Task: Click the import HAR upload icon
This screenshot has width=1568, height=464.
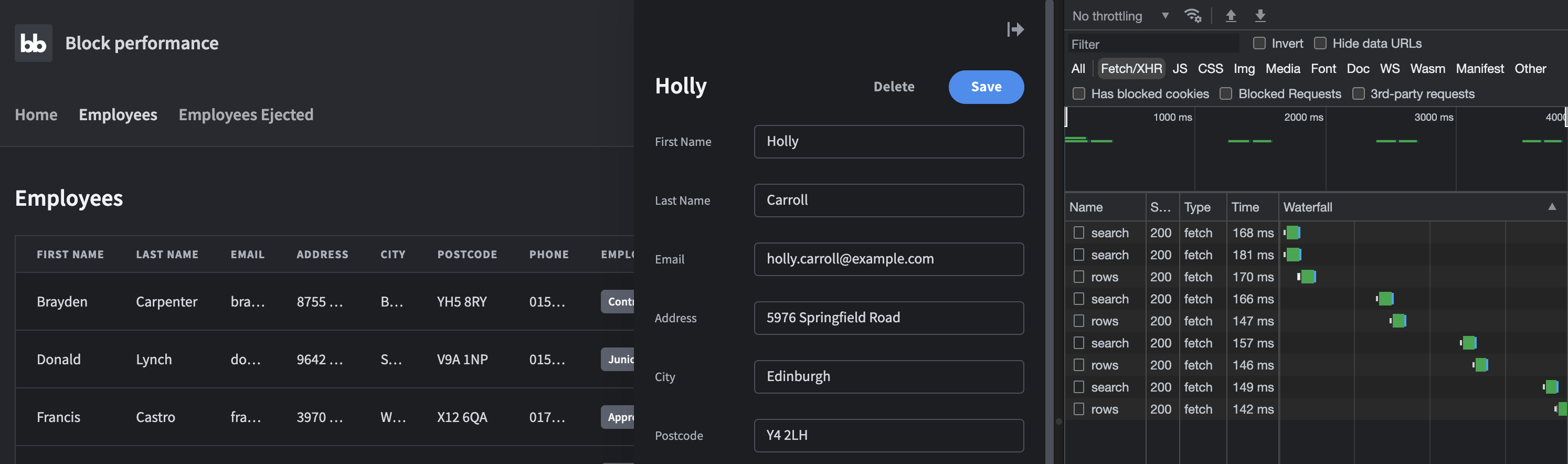Action: 1230,16
